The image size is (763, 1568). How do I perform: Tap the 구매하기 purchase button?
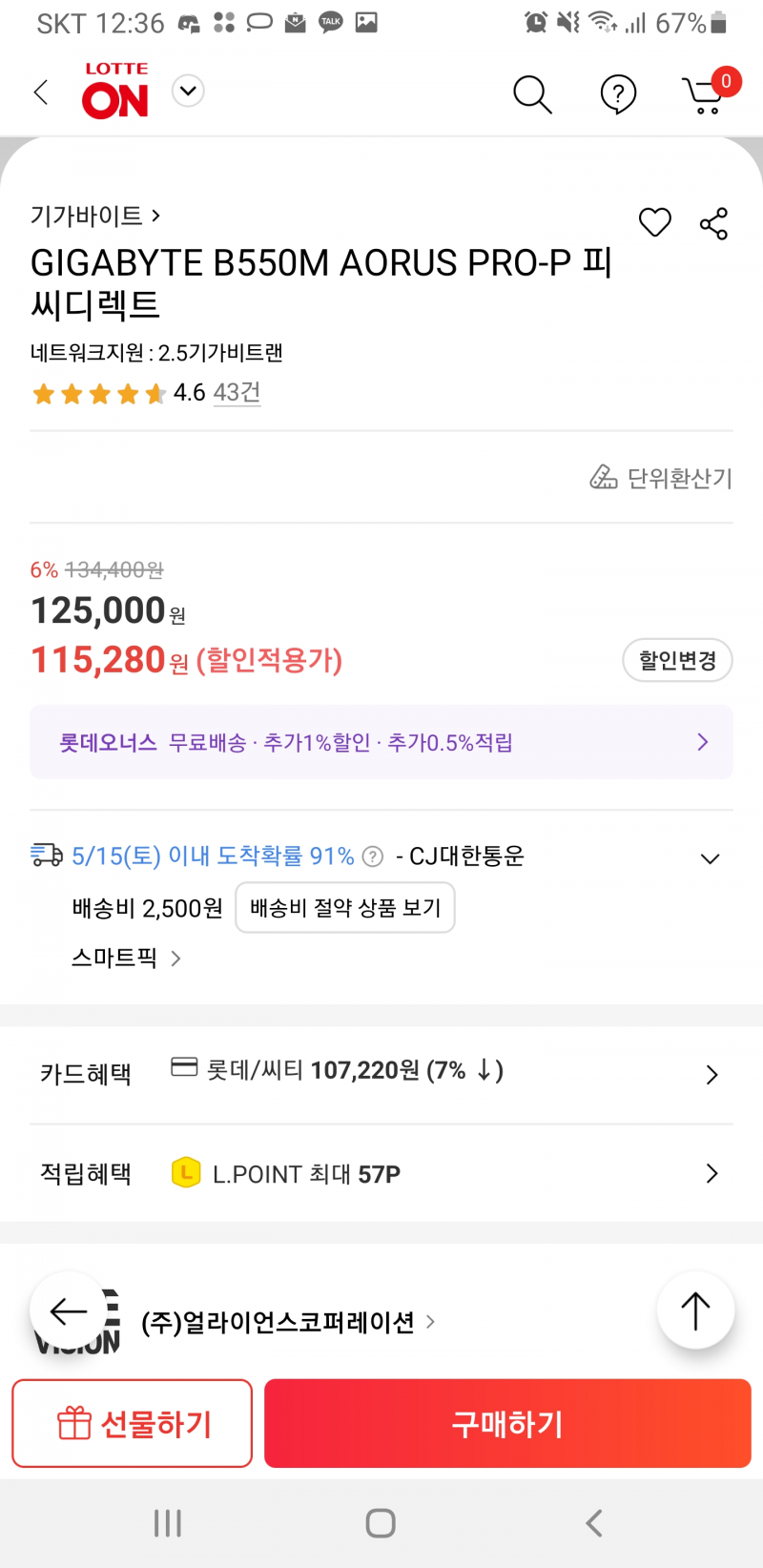(x=507, y=1423)
